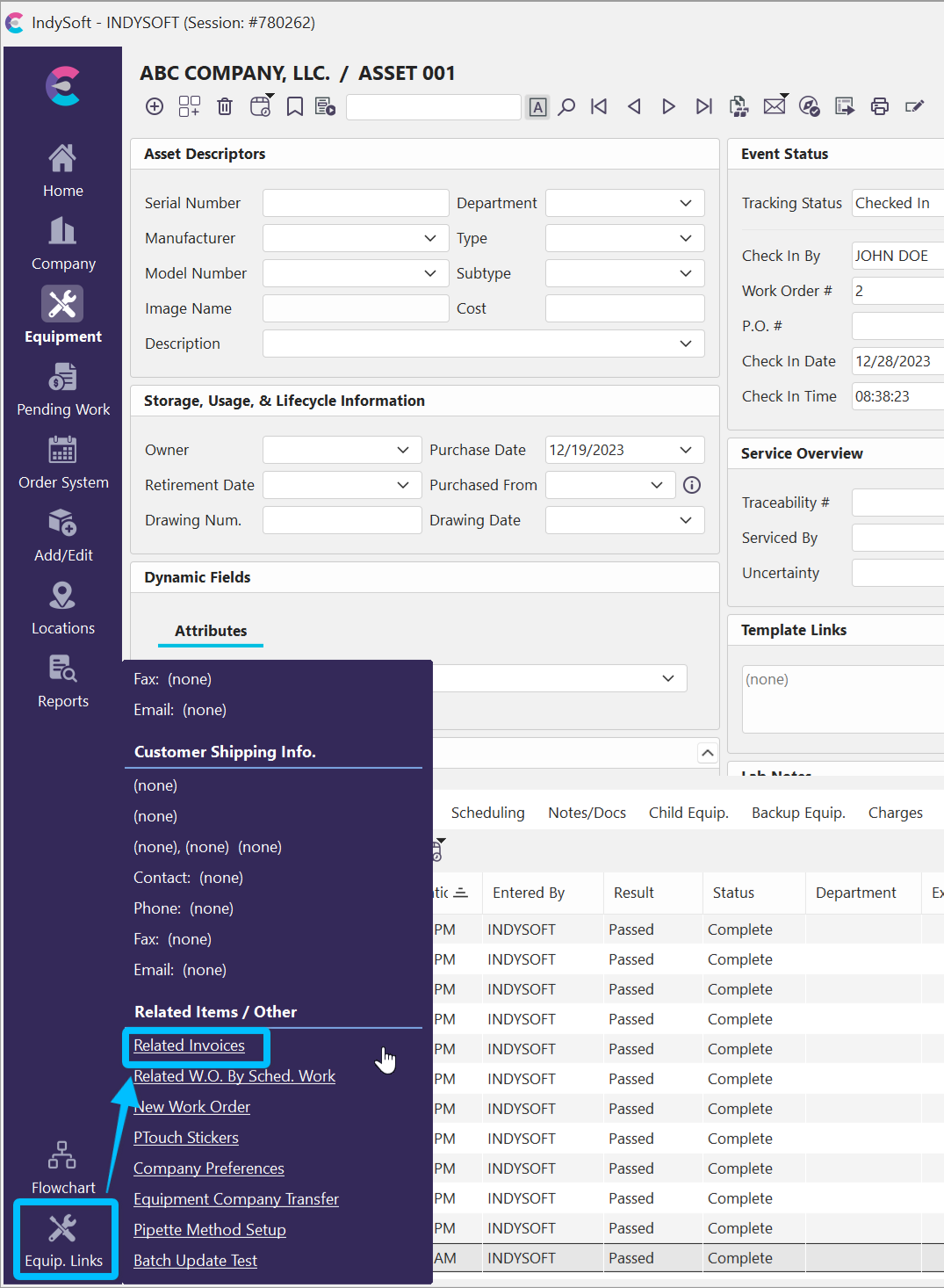This screenshot has height=1288, width=944.
Task: Click the add new record plus icon
Action: pyautogui.click(x=155, y=106)
